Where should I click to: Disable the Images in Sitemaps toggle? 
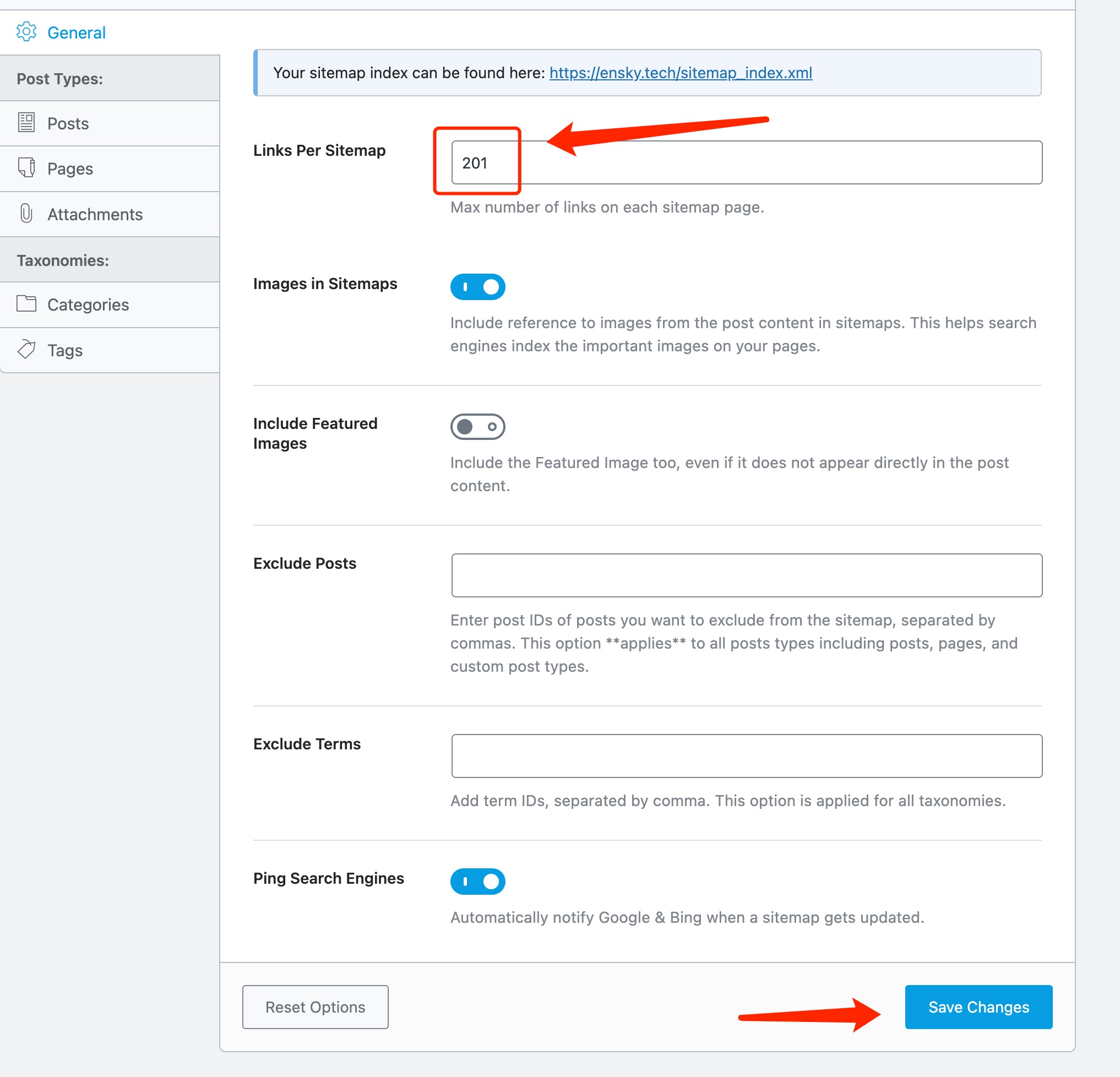(x=478, y=286)
